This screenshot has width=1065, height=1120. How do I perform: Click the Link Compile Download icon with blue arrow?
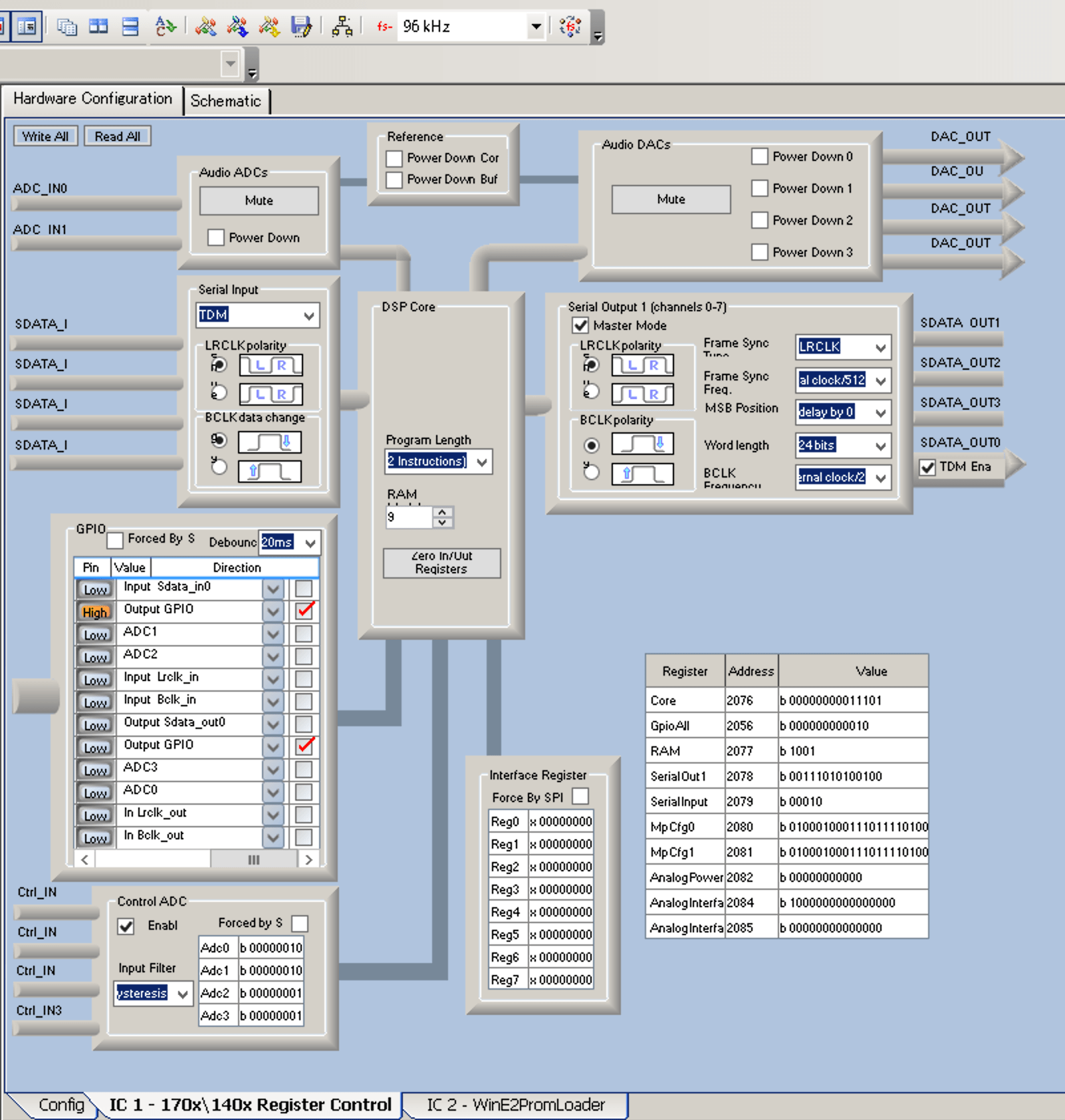(x=237, y=27)
